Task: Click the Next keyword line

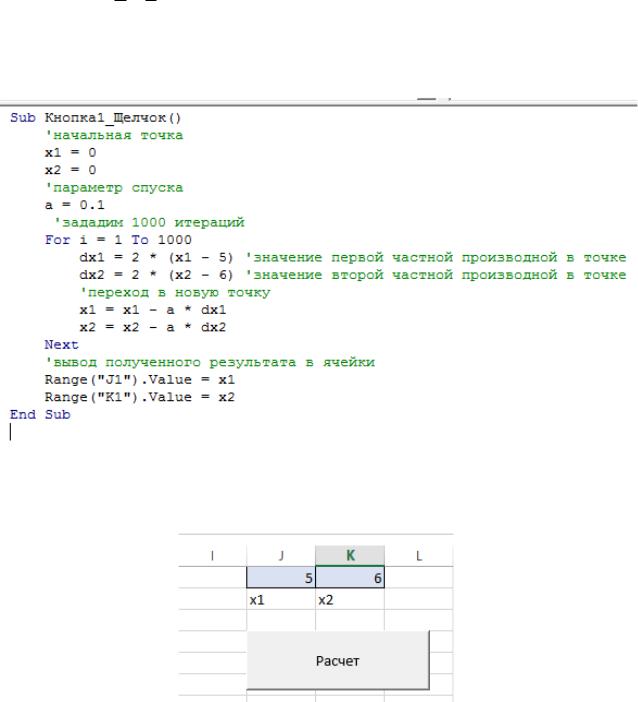Action: pos(61,345)
